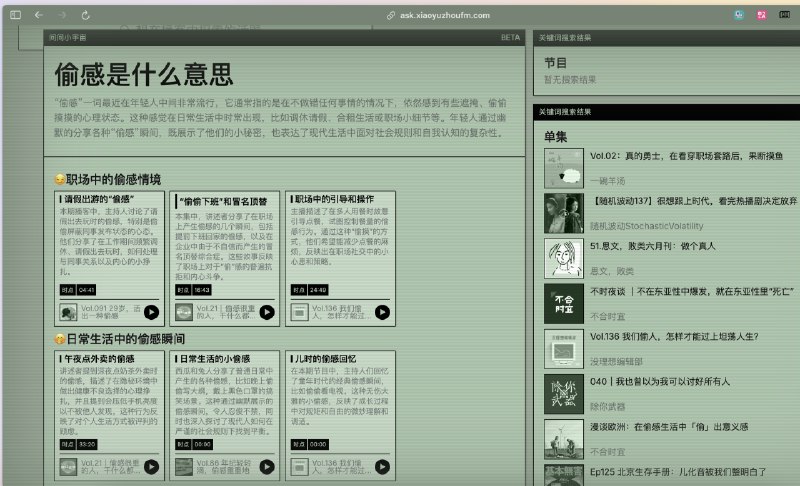Open Vol.21 cover in 午夜点外卖 card
This screenshot has height=486, width=800.
(68, 467)
